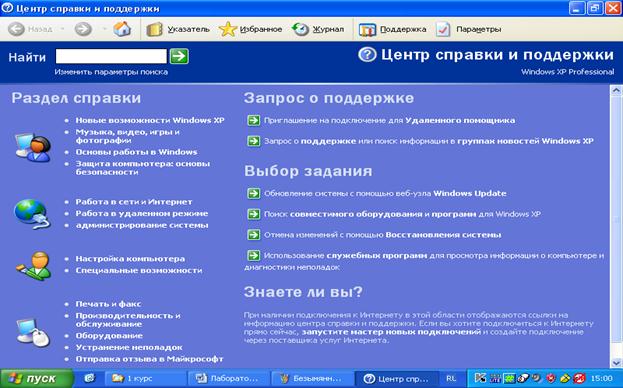Open Настройка компьютера topic
Screen dimensions: 623x388
130,259
